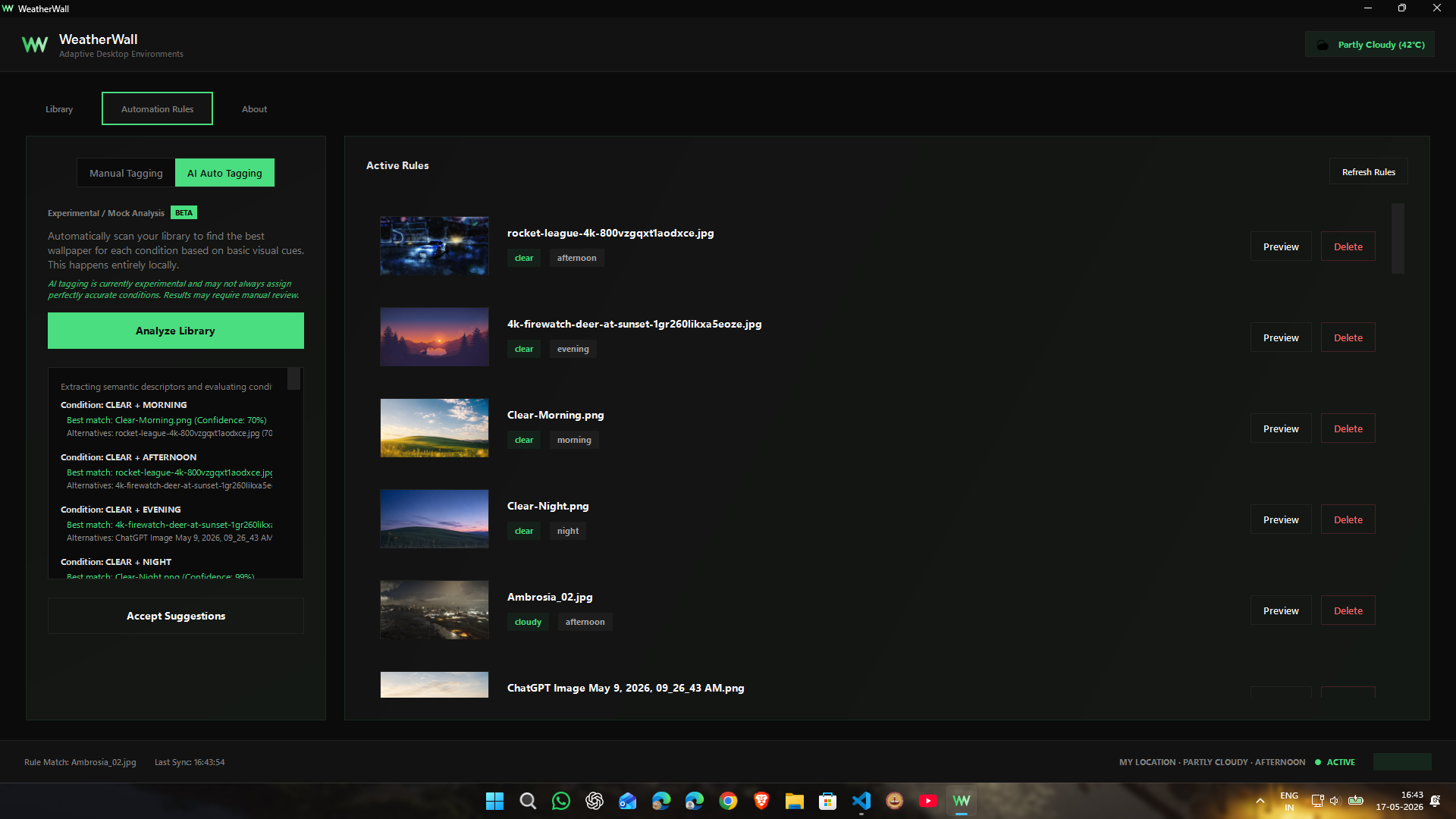This screenshot has height=819, width=1456.
Task: Show hidden system tray icons
Action: tap(1260, 801)
